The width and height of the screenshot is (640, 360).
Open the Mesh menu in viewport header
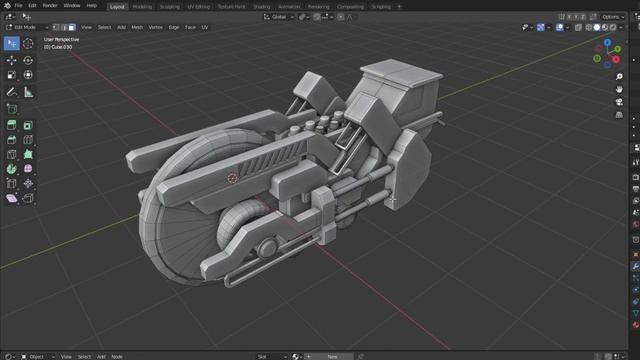click(x=137, y=27)
